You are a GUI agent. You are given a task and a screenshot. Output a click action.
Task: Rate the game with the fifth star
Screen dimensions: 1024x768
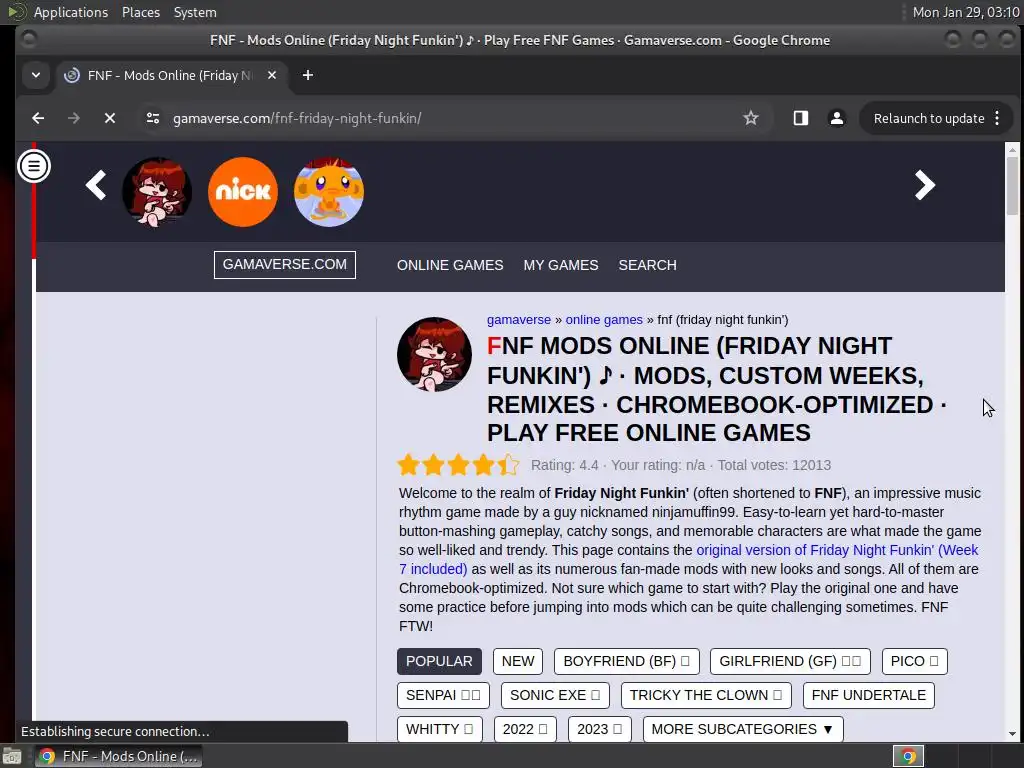coord(508,465)
